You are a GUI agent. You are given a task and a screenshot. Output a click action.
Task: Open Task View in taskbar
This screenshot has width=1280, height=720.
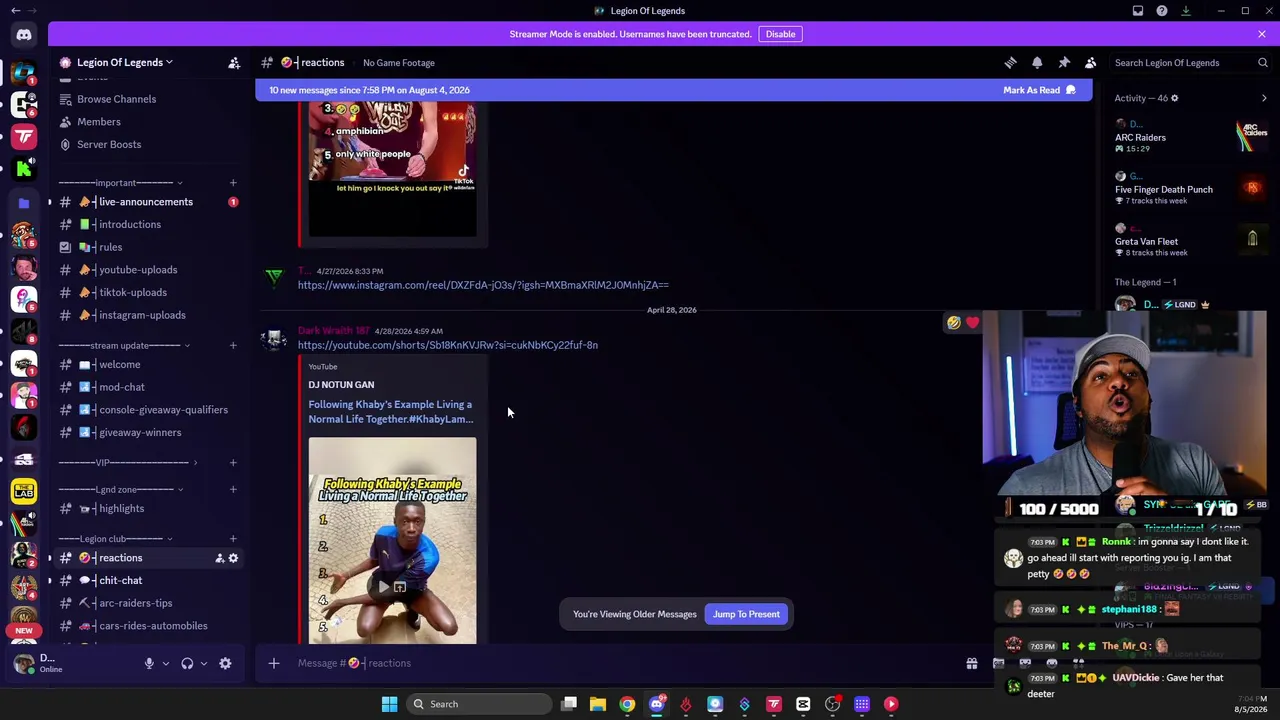[569, 704]
